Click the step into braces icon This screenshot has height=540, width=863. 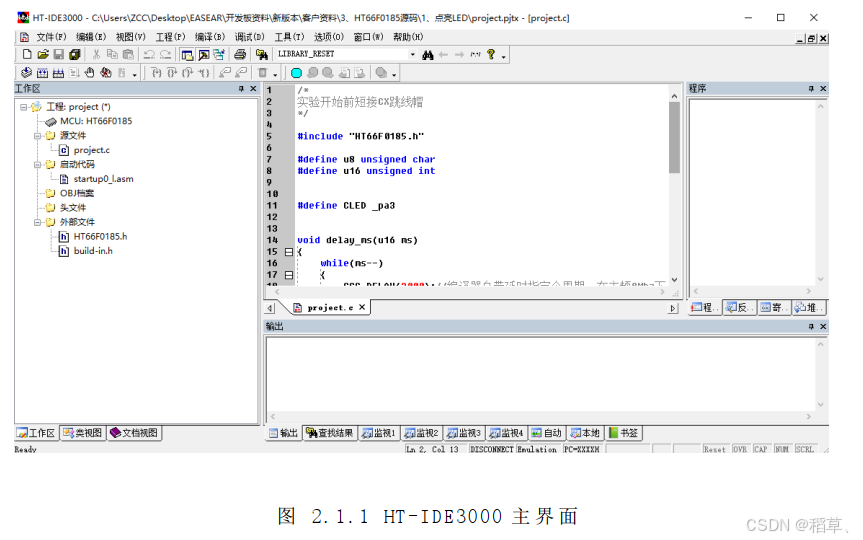point(156,73)
